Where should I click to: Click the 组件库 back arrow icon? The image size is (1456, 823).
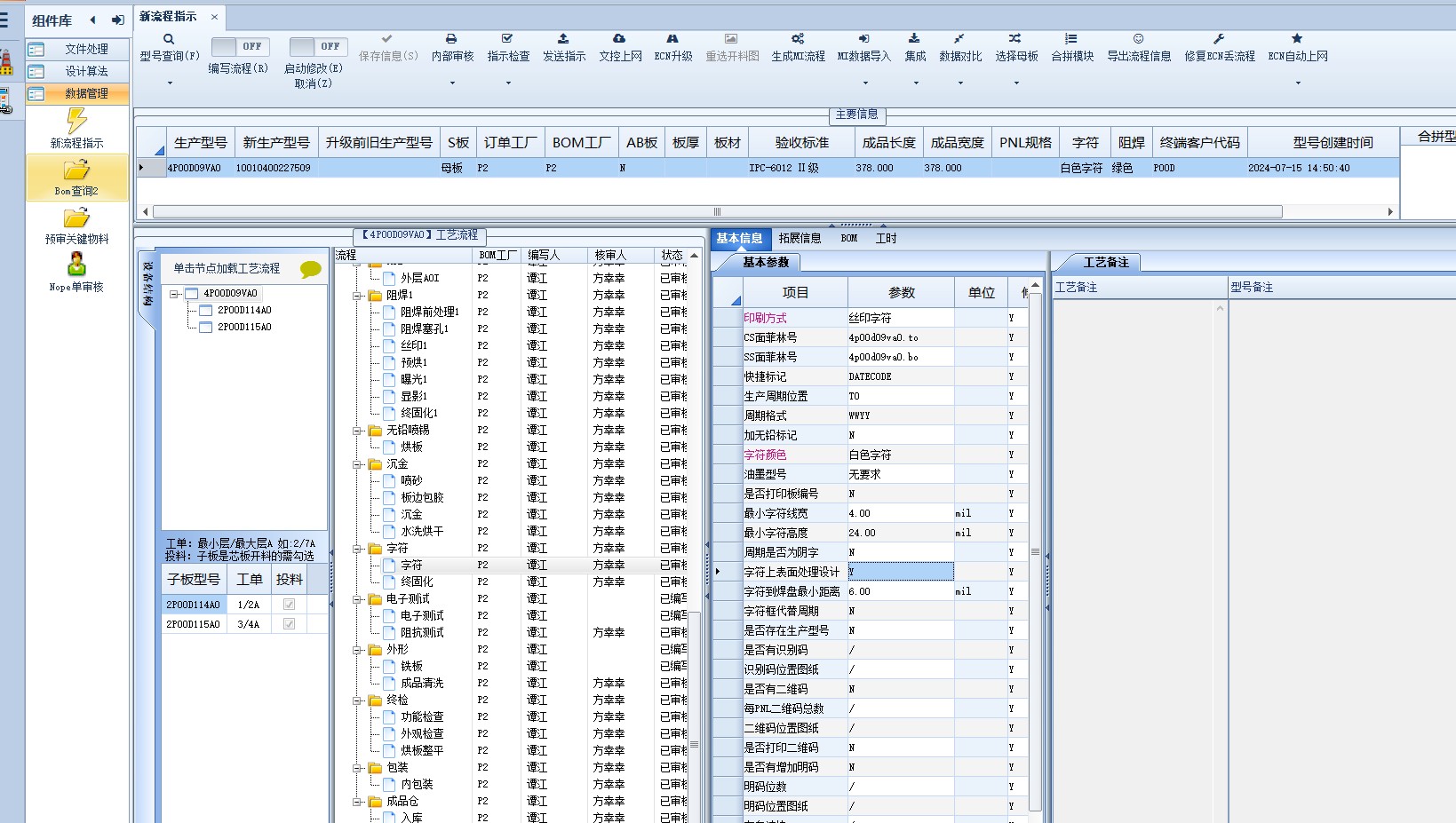pos(93,20)
